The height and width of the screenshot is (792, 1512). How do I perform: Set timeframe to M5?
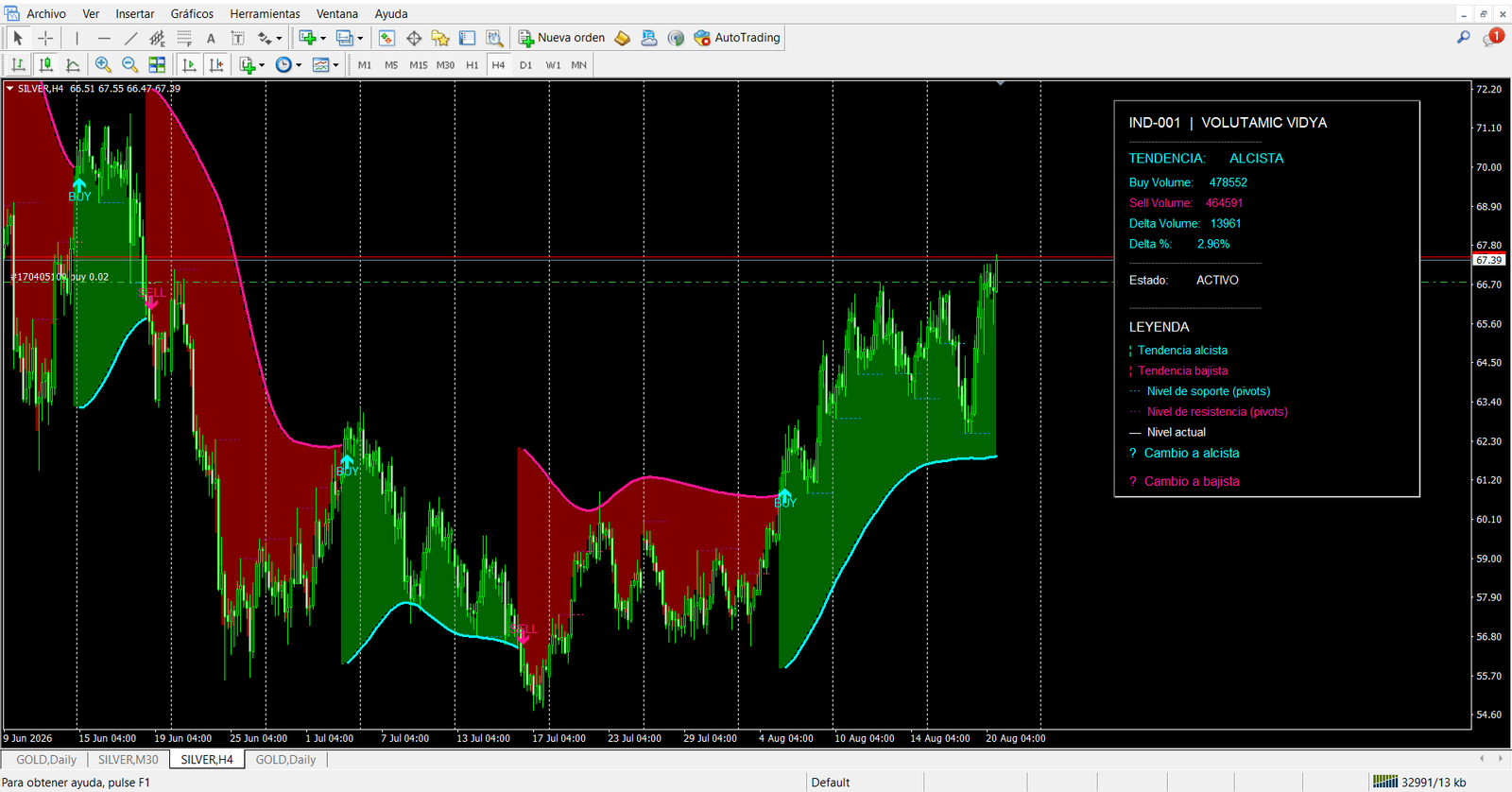(391, 65)
